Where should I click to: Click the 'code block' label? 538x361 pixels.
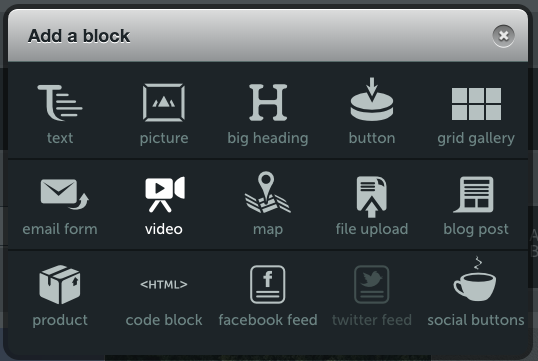(x=164, y=320)
